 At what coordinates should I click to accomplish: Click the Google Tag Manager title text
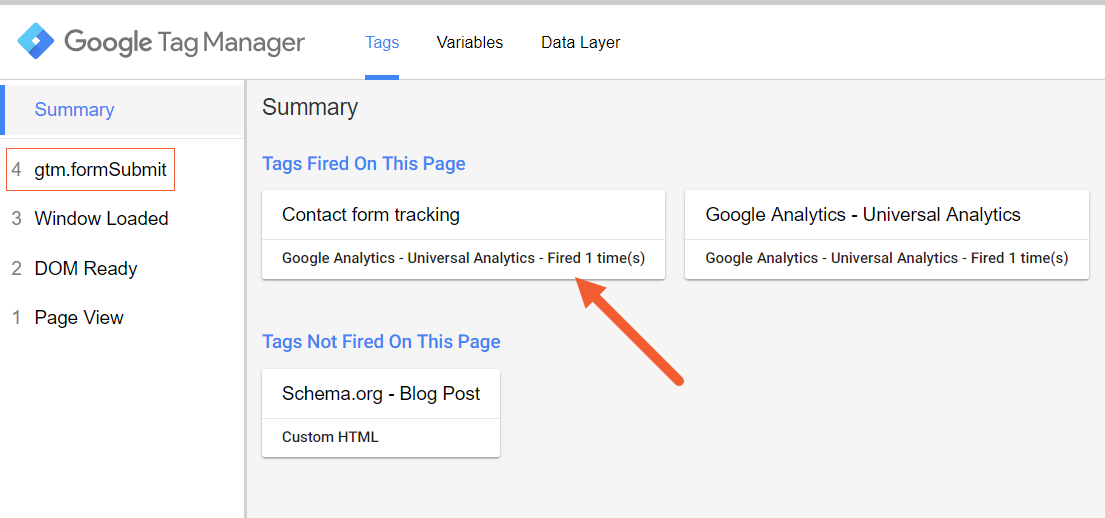point(185,42)
